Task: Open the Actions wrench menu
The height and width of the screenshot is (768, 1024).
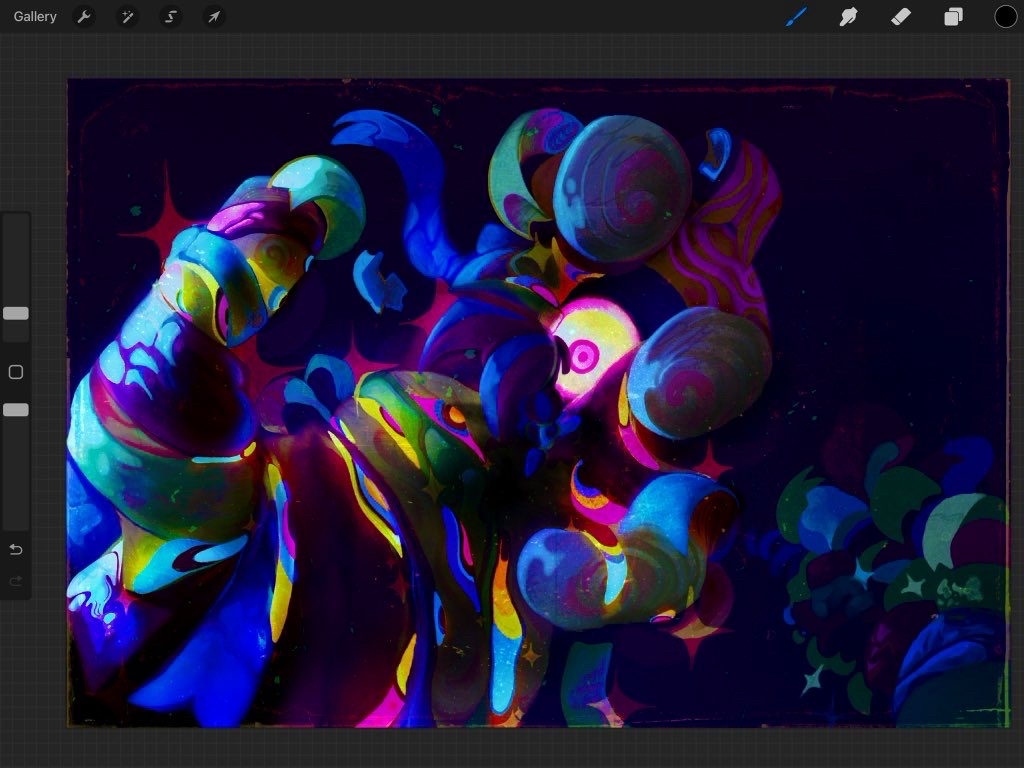Action: [x=85, y=17]
